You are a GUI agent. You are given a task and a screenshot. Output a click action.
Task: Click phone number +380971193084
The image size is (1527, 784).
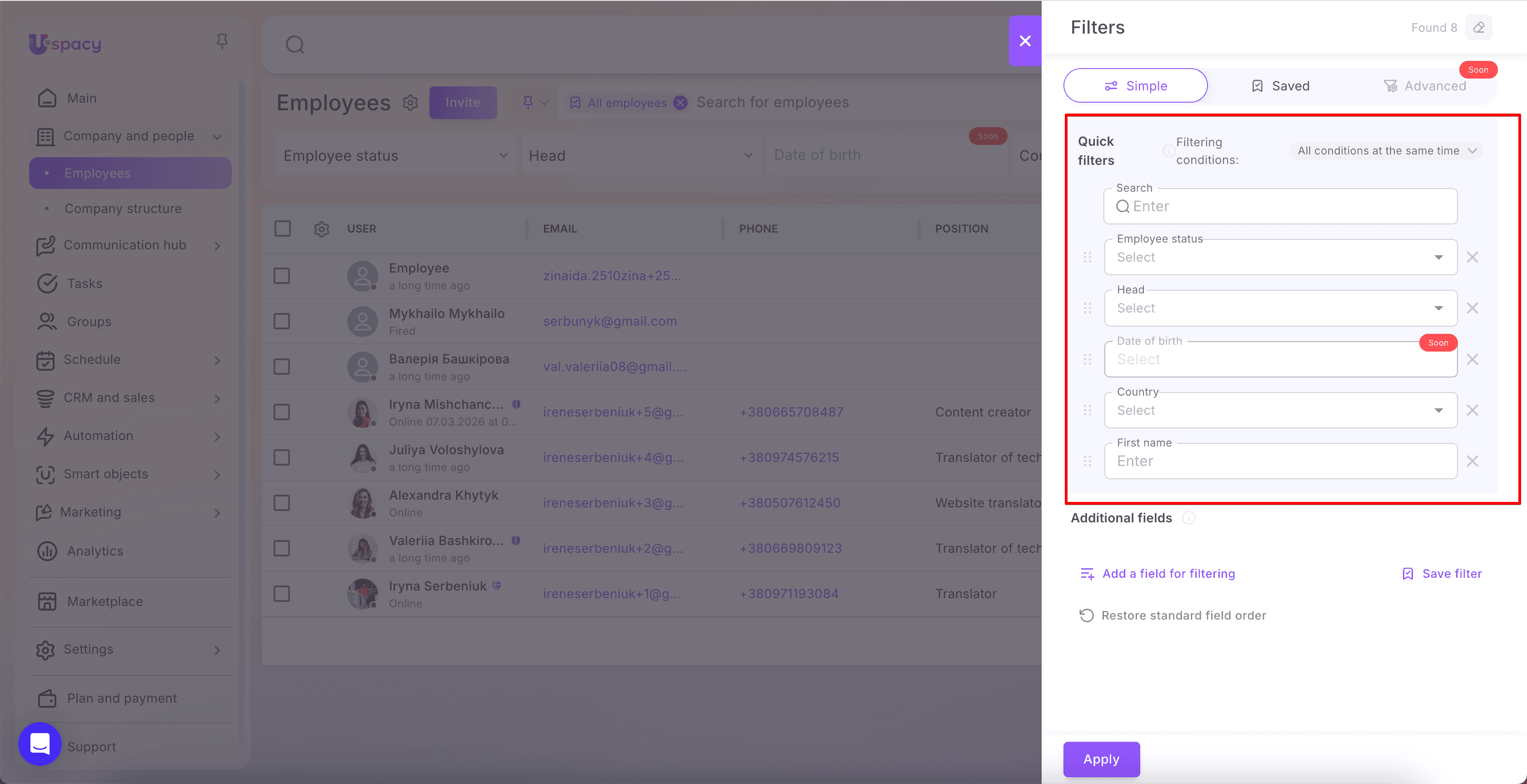click(789, 594)
